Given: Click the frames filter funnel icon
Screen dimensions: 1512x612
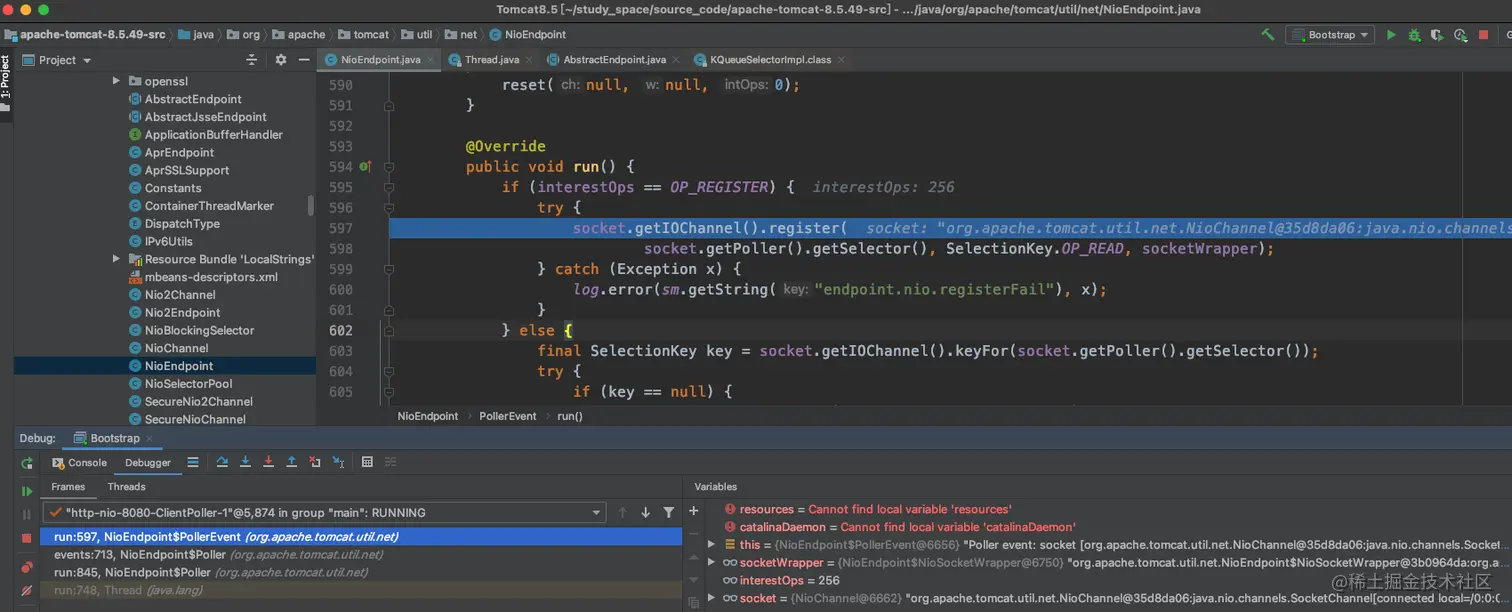Looking at the screenshot, I should point(668,513).
